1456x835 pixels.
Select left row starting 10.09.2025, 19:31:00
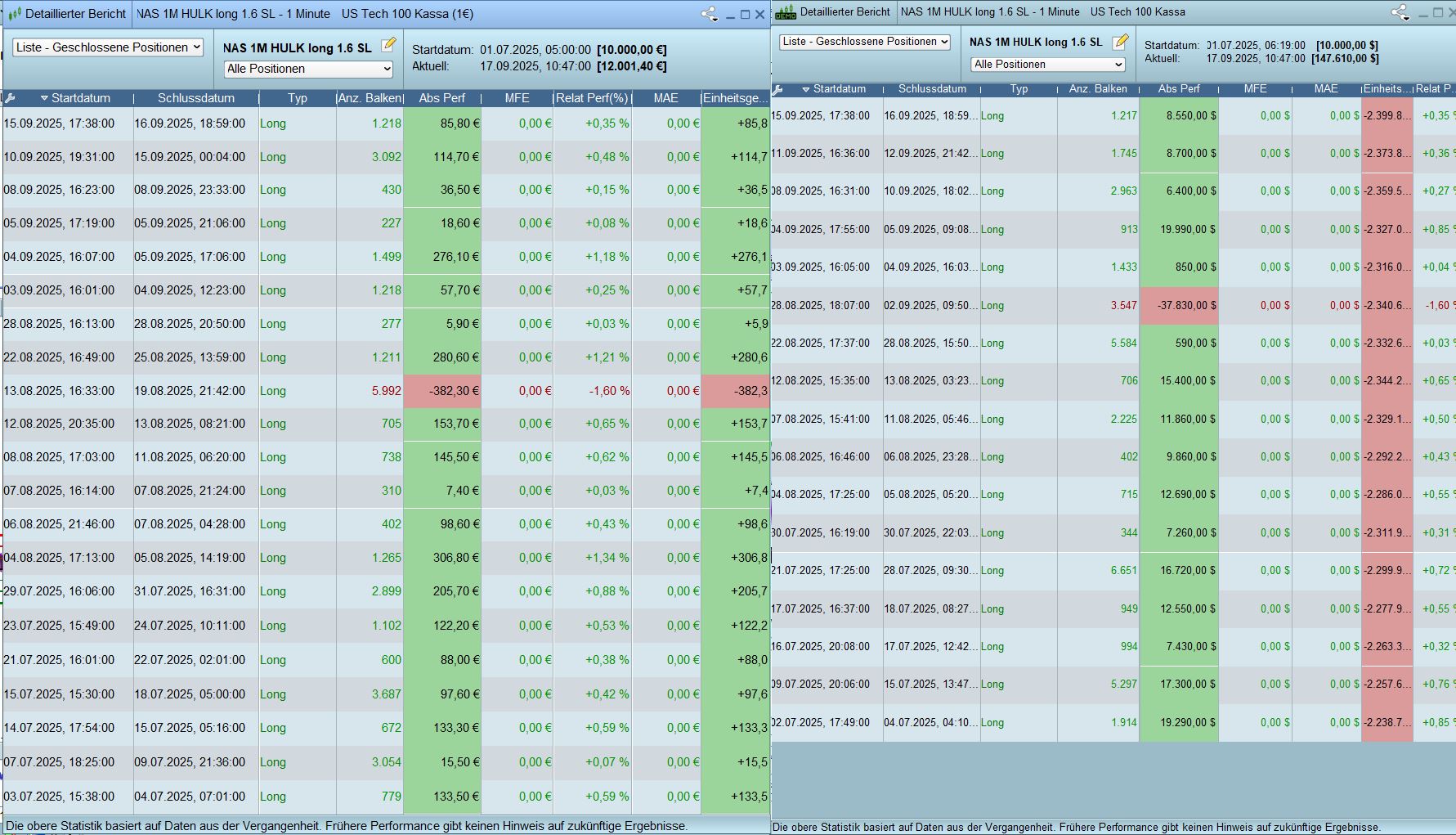[x=386, y=157]
